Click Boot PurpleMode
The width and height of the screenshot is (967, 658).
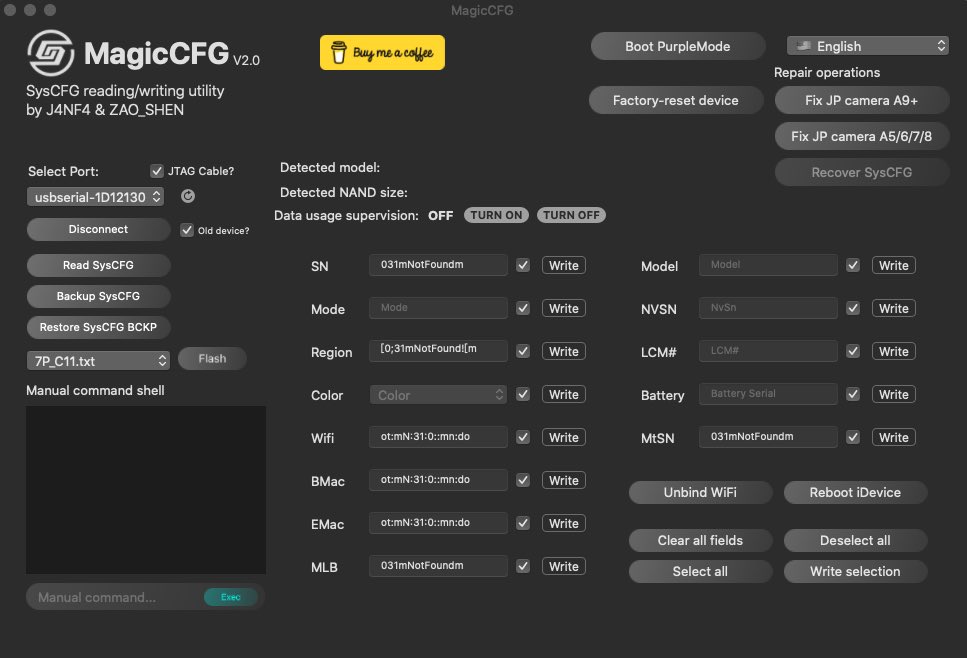tap(678, 46)
